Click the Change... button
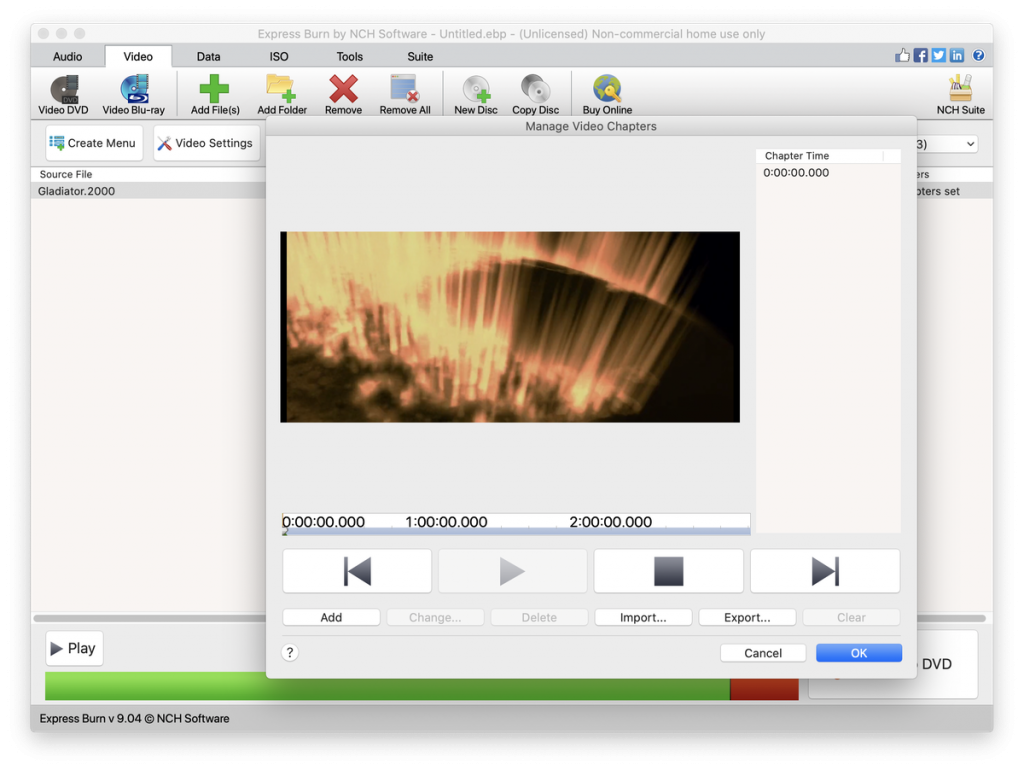 tap(435, 617)
